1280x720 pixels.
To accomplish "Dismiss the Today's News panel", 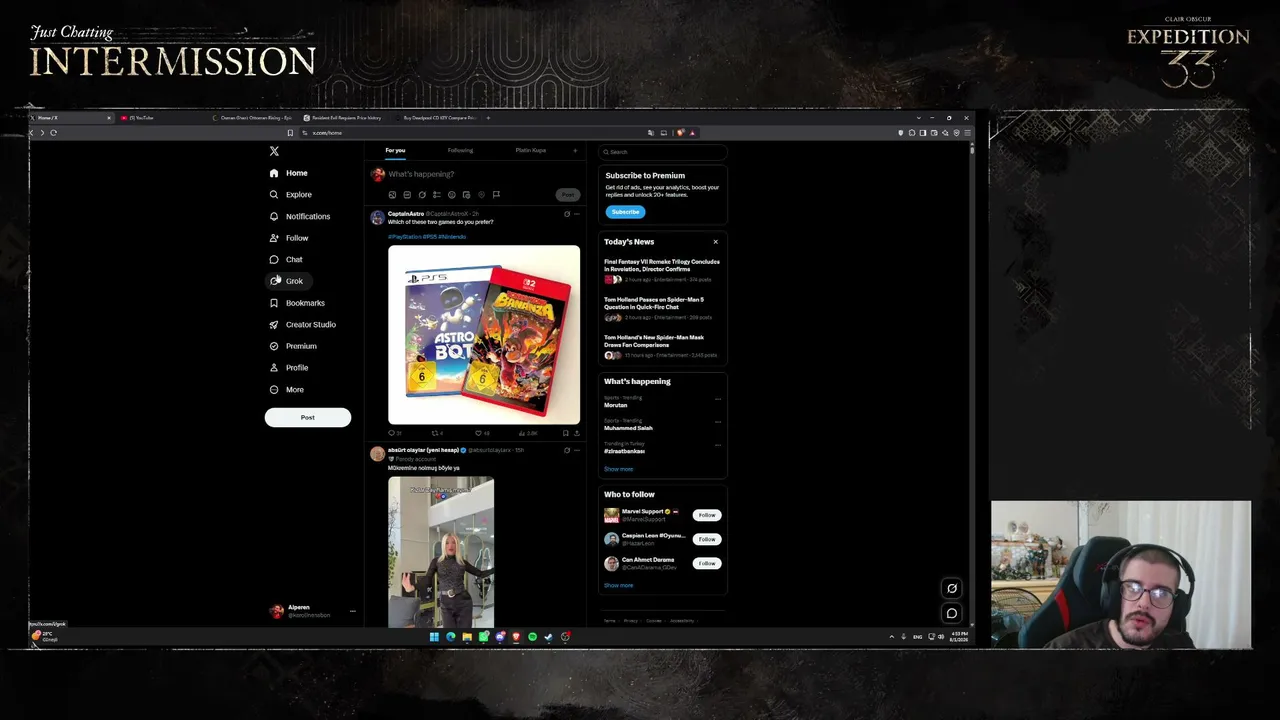I will click(x=715, y=242).
